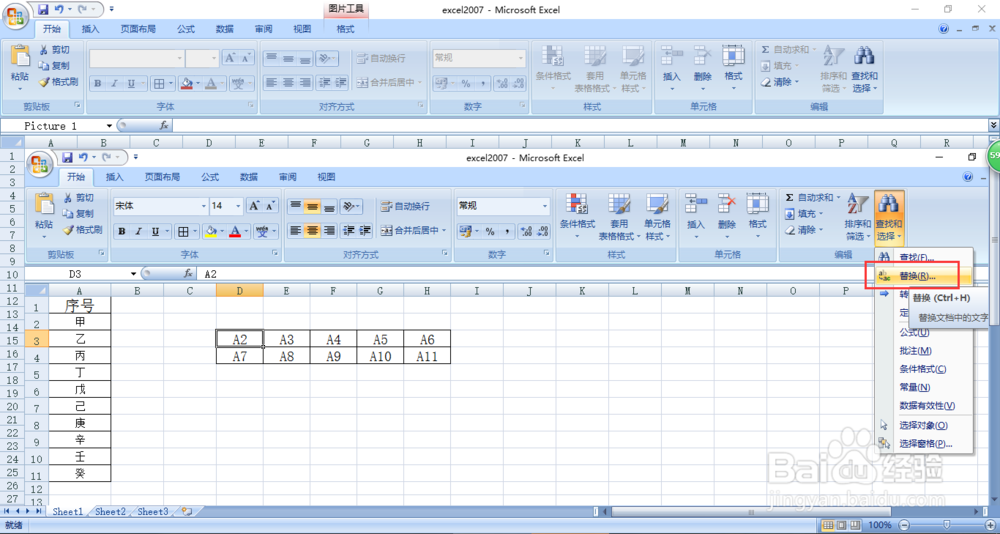Toggle center horizontal alignment in the embedded ribbon
The image size is (1000, 534).
pos(312,231)
